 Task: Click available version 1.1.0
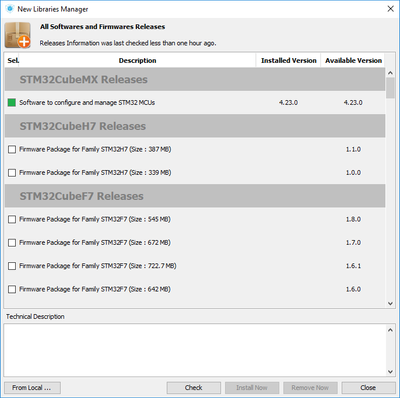(x=353, y=149)
